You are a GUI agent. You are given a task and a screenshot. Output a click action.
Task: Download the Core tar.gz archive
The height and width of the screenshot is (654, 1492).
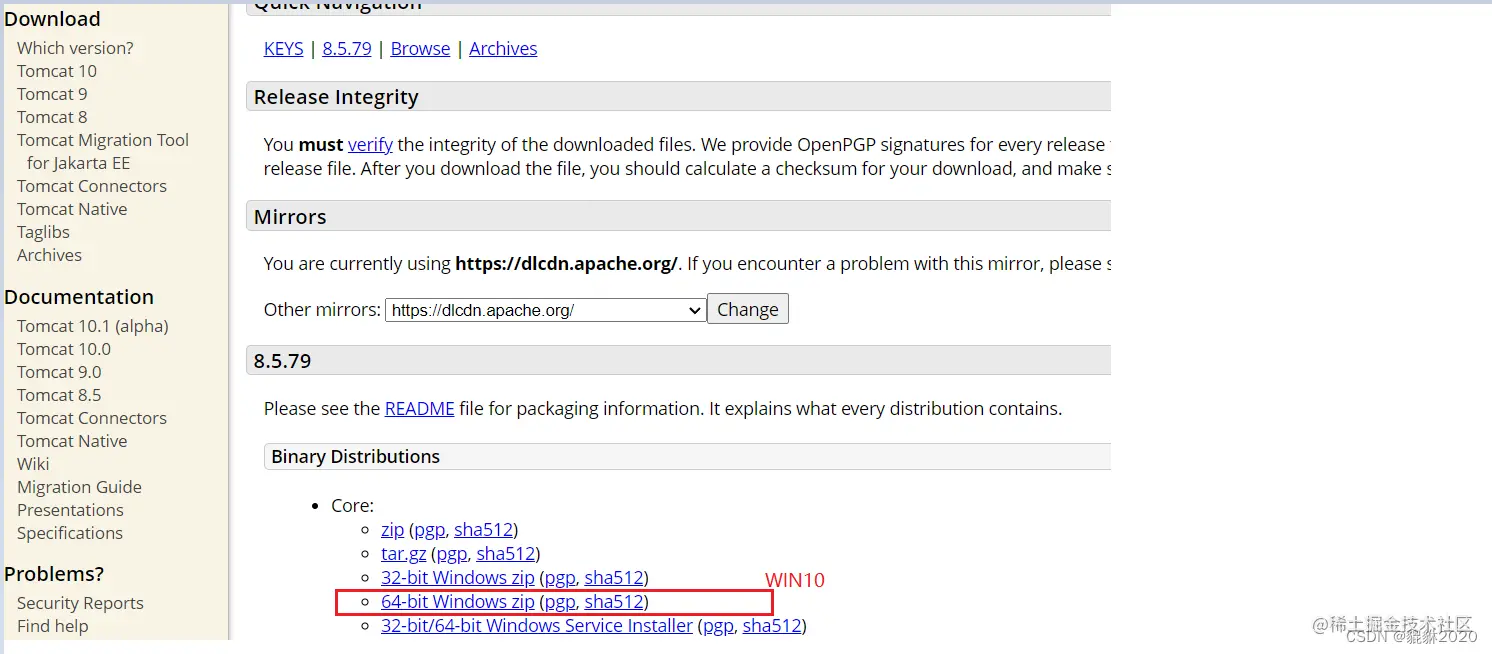403,554
